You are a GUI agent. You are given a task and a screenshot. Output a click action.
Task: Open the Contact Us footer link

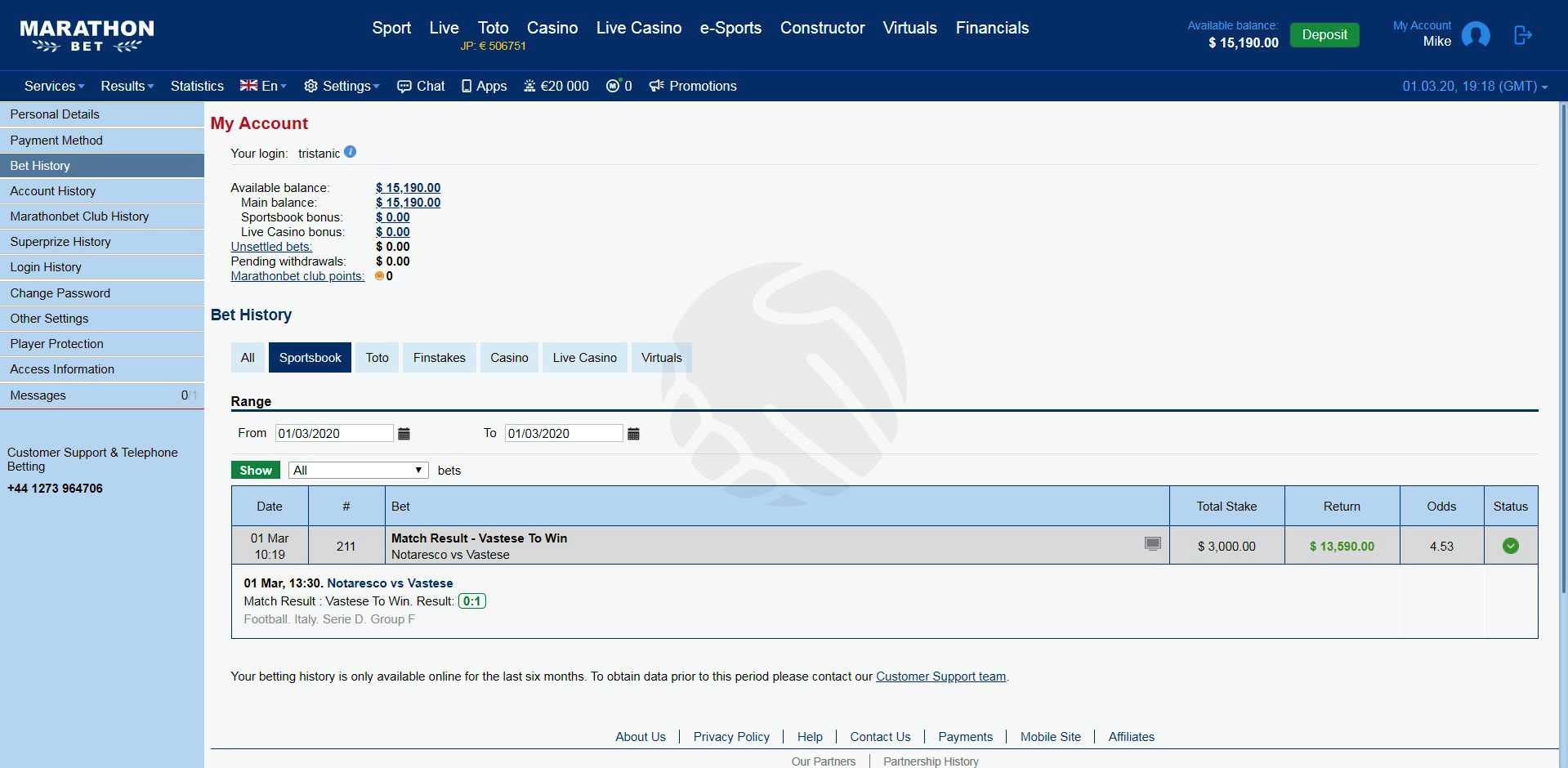coord(880,737)
